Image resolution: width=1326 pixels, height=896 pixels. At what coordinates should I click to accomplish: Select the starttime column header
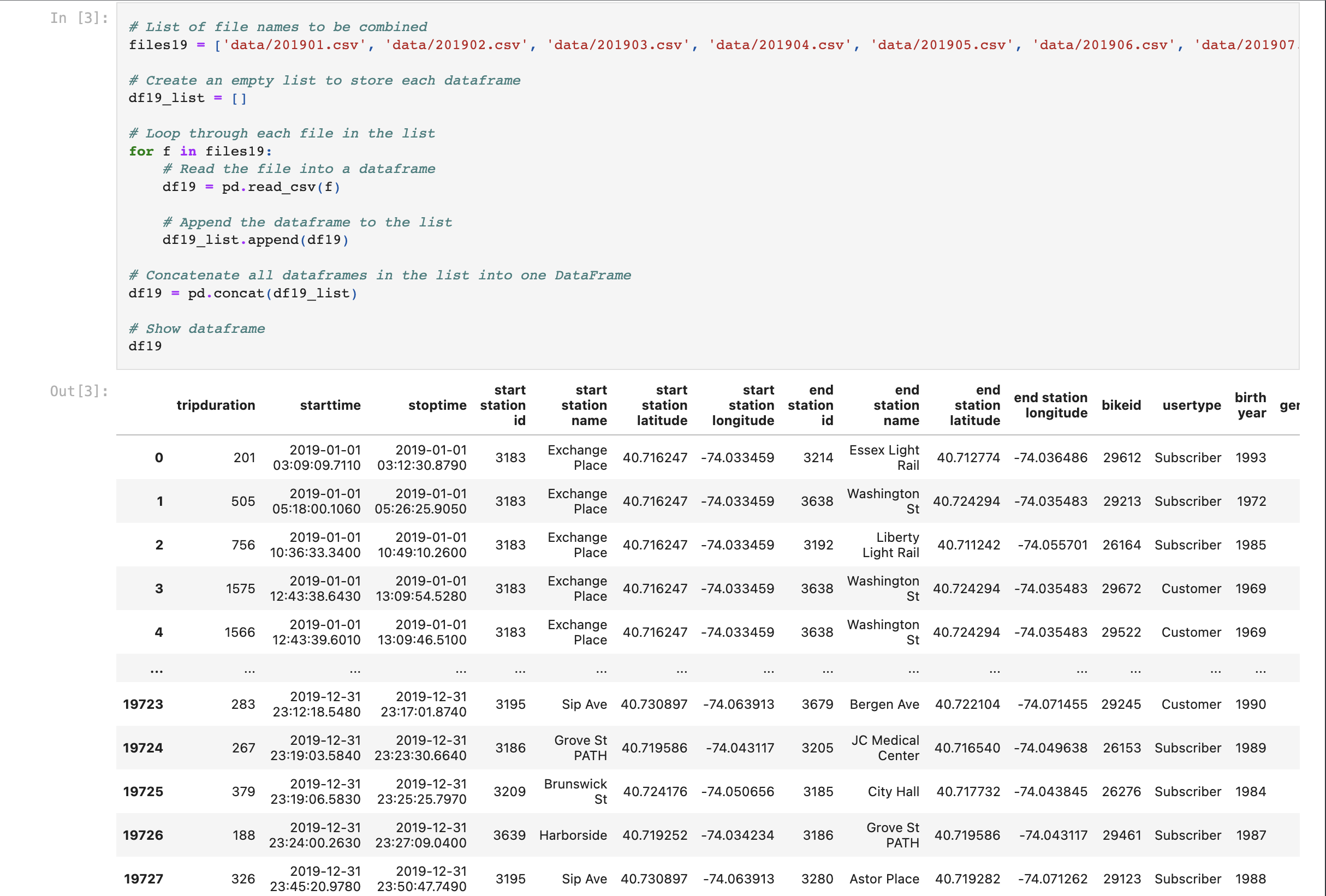pos(330,405)
